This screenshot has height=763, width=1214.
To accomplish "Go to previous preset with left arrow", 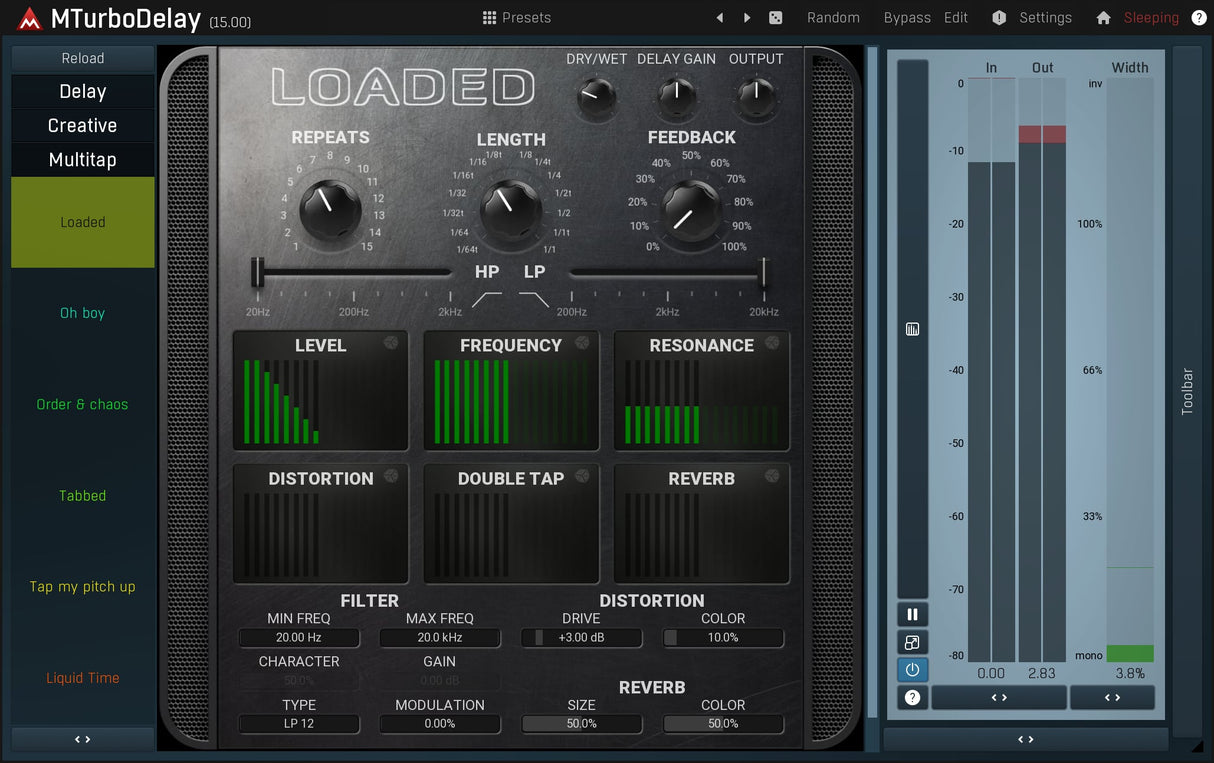I will click(x=720, y=18).
